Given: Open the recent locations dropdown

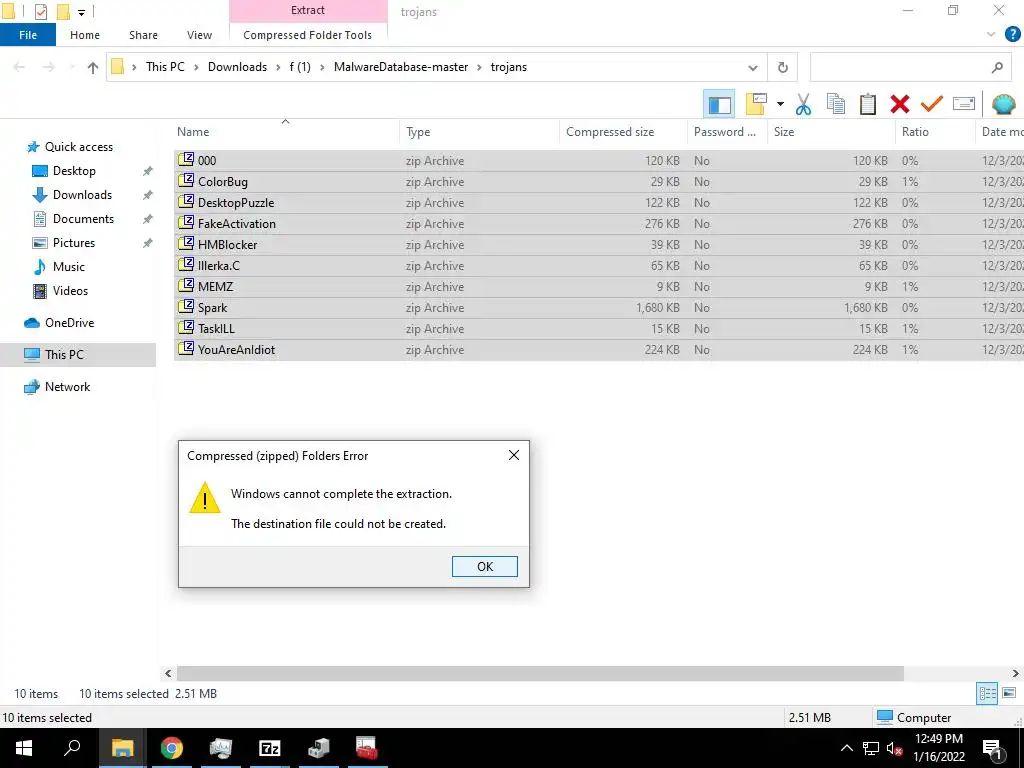Looking at the screenshot, I should 72,67.
